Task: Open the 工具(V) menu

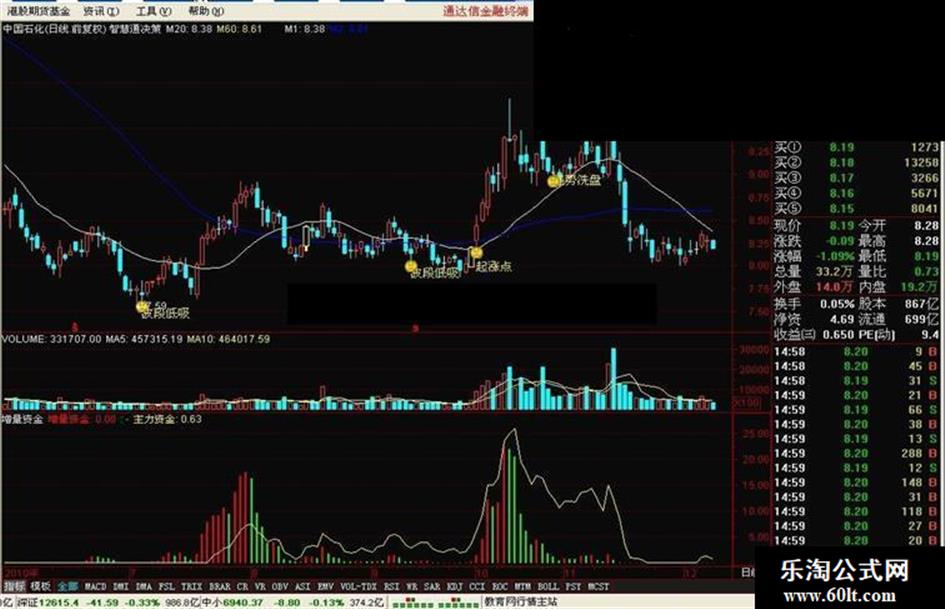Action: point(153,11)
